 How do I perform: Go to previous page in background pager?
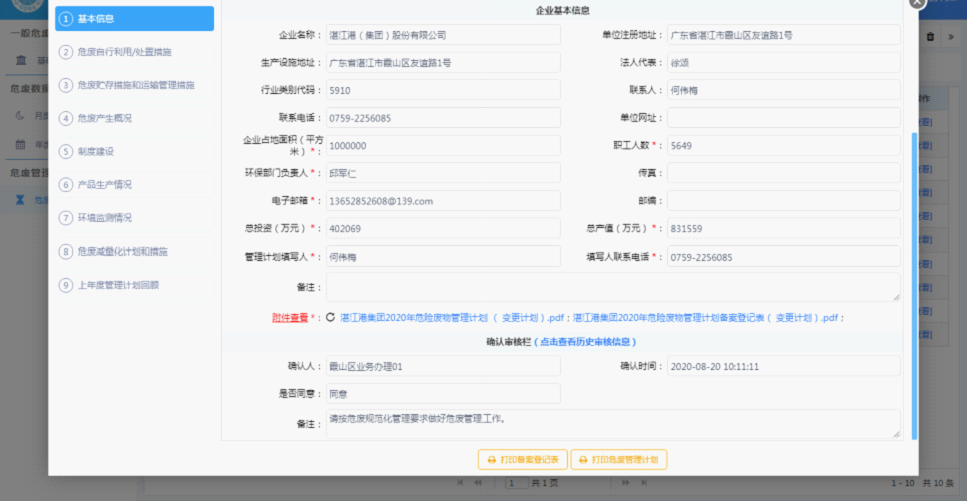(478, 483)
